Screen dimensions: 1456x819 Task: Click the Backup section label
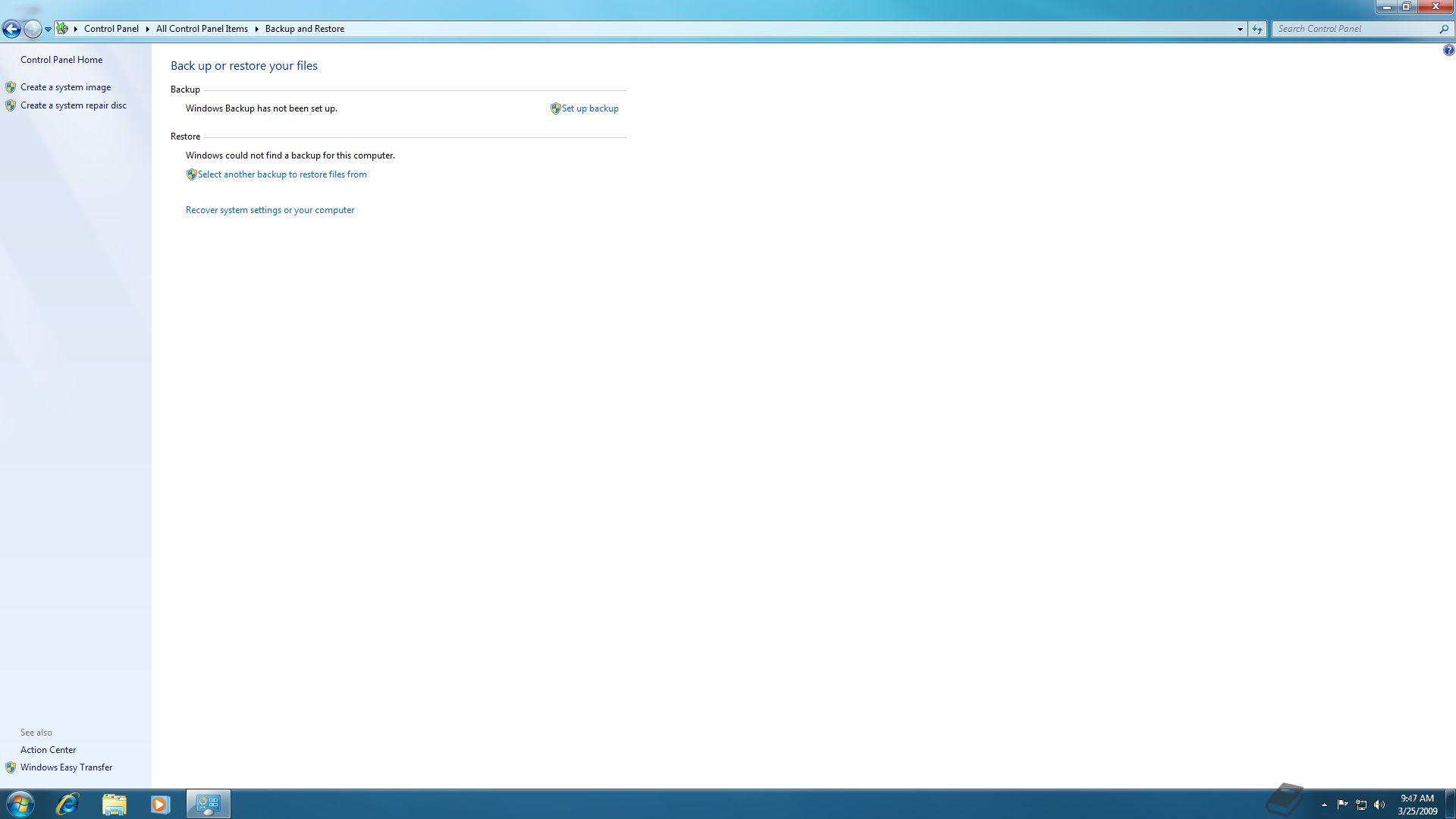[185, 89]
